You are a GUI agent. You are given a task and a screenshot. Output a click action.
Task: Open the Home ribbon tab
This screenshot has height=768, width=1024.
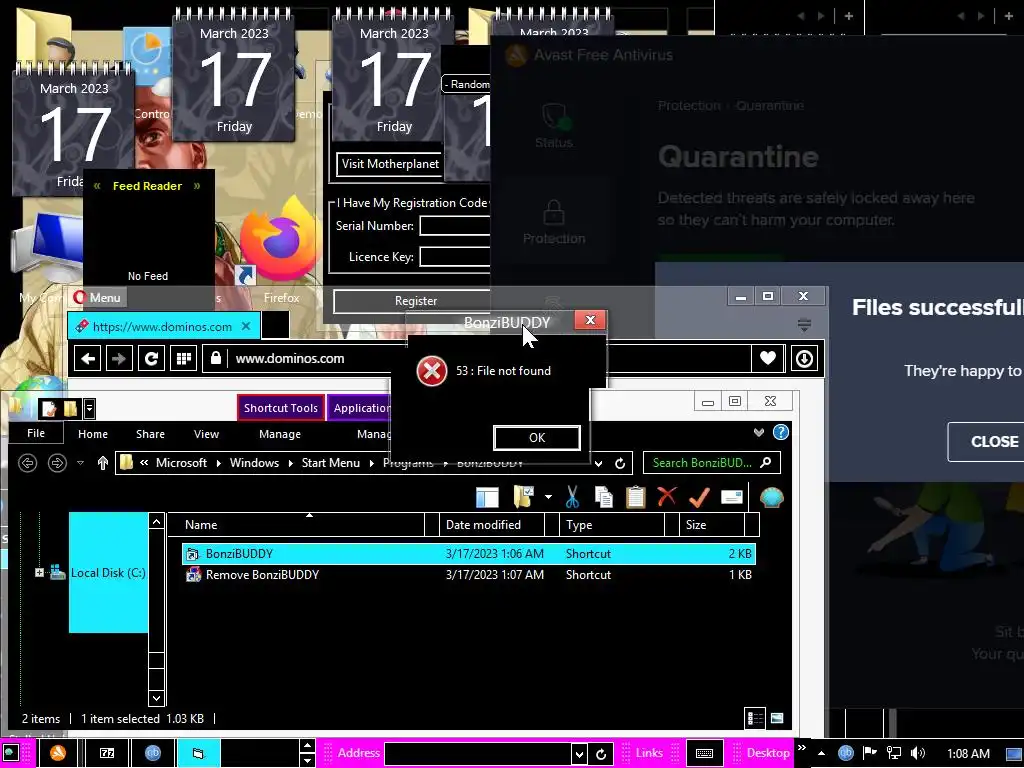pyautogui.click(x=93, y=434)
